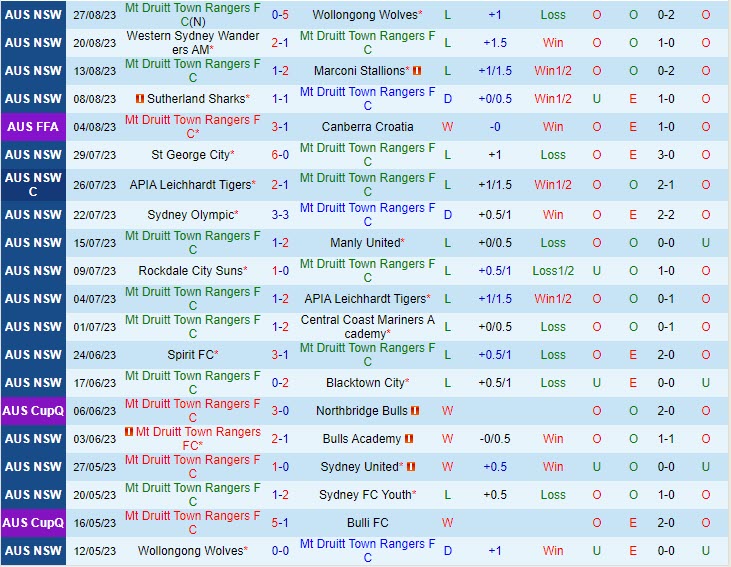Click red card icon before Sutherland Sharks

[x=139, y=99]
